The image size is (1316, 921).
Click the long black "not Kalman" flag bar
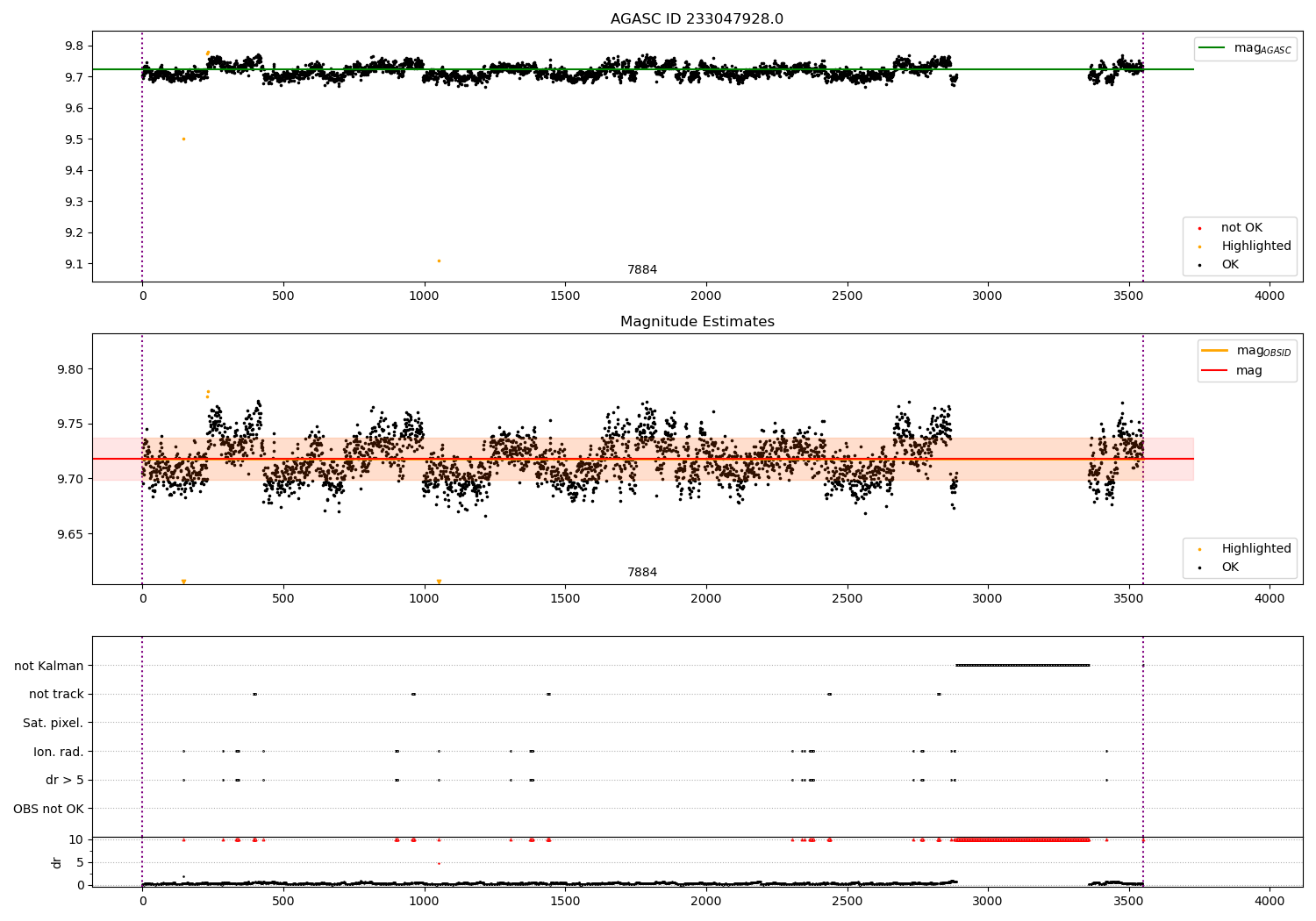(1022, 665)
